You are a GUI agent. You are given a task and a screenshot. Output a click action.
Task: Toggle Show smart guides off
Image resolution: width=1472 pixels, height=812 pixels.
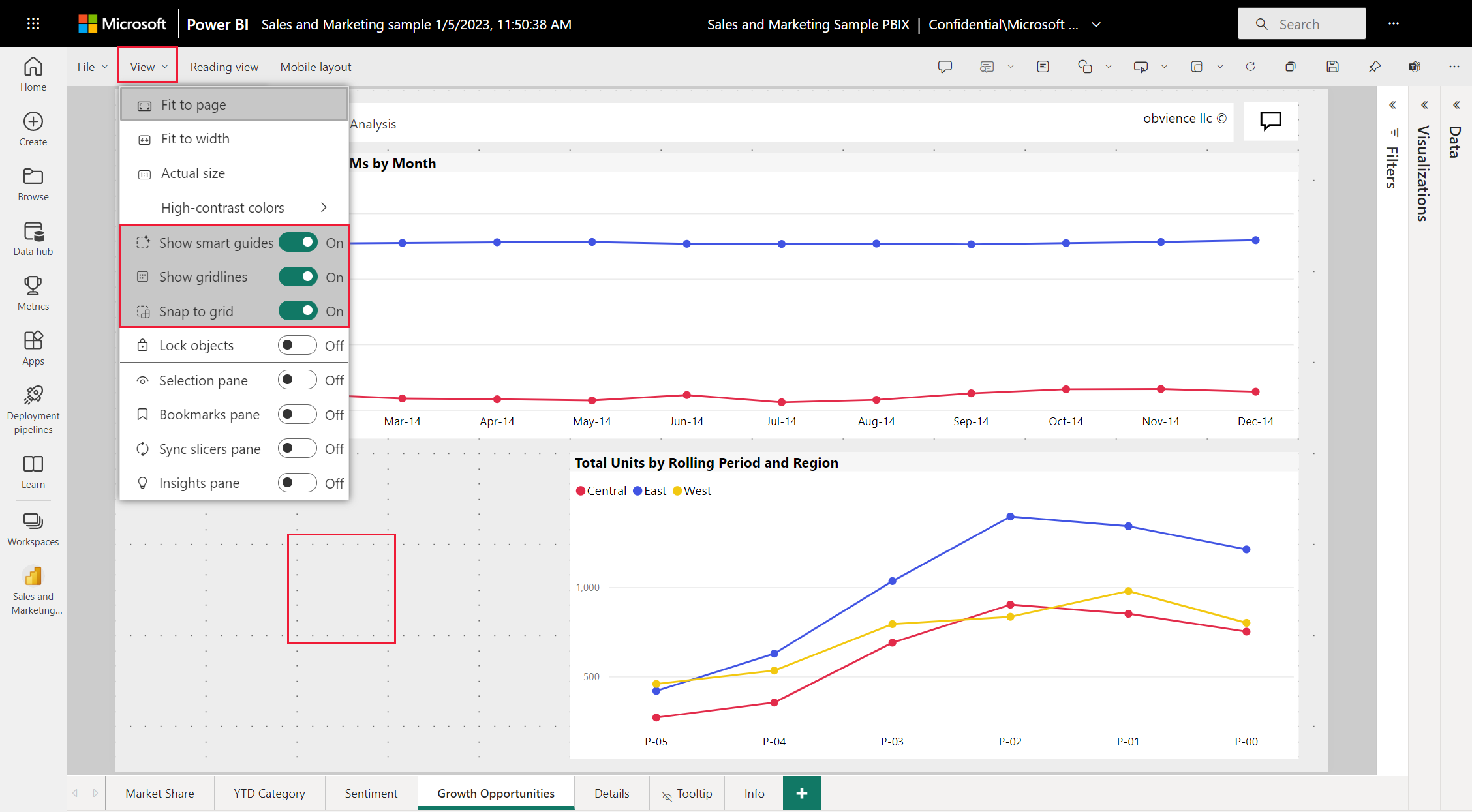[299, 242]
